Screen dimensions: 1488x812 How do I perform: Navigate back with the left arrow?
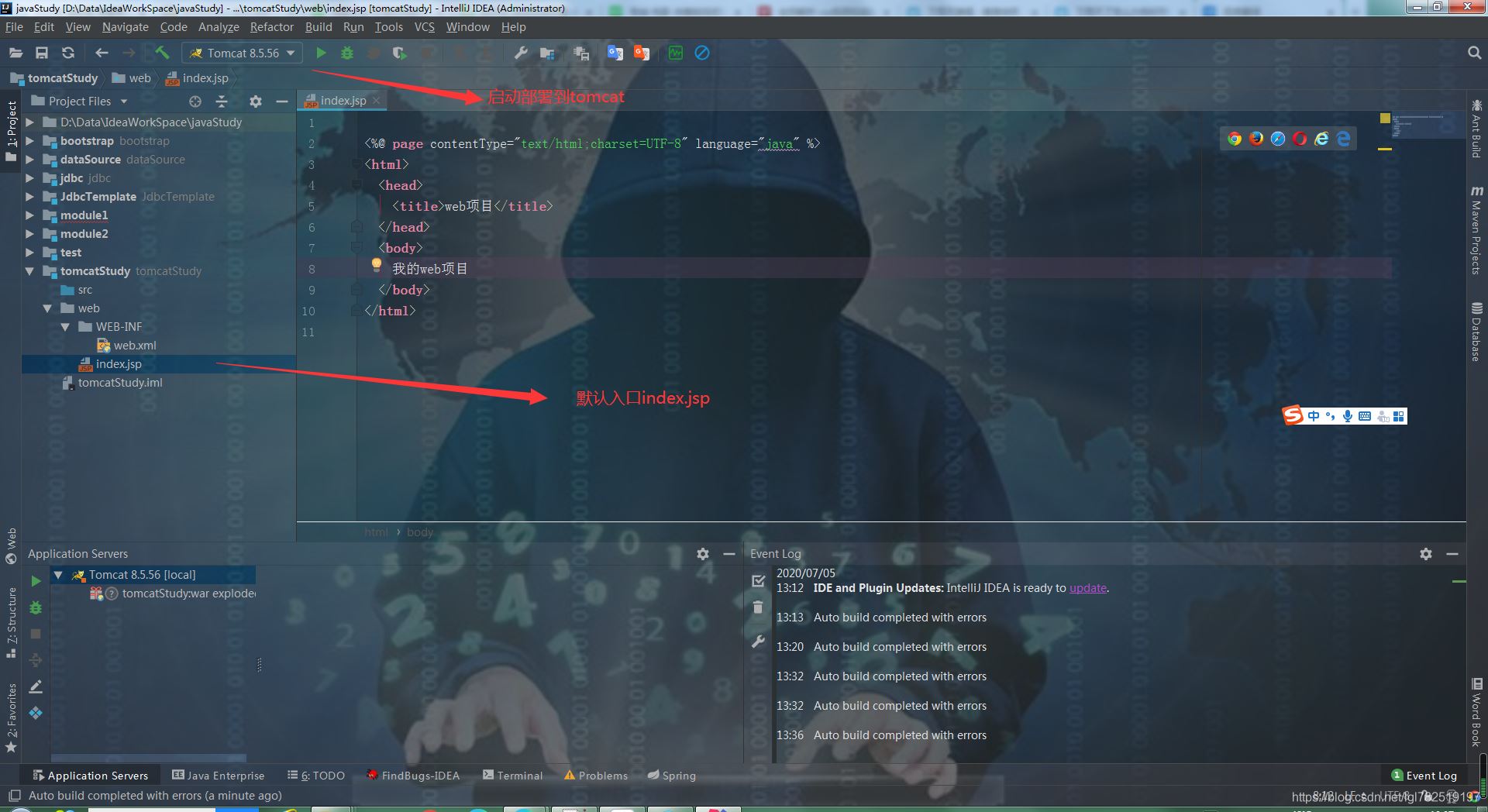click(102, 53)
